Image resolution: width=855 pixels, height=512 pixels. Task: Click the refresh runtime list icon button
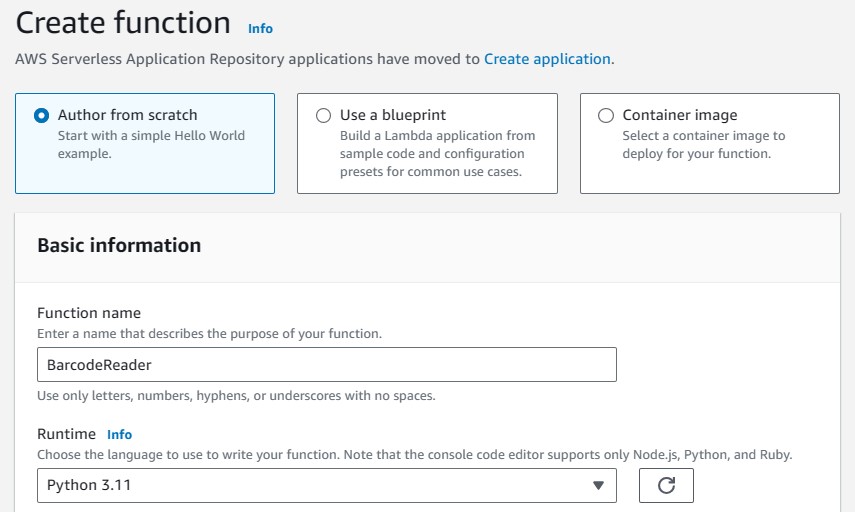(665, 486)
